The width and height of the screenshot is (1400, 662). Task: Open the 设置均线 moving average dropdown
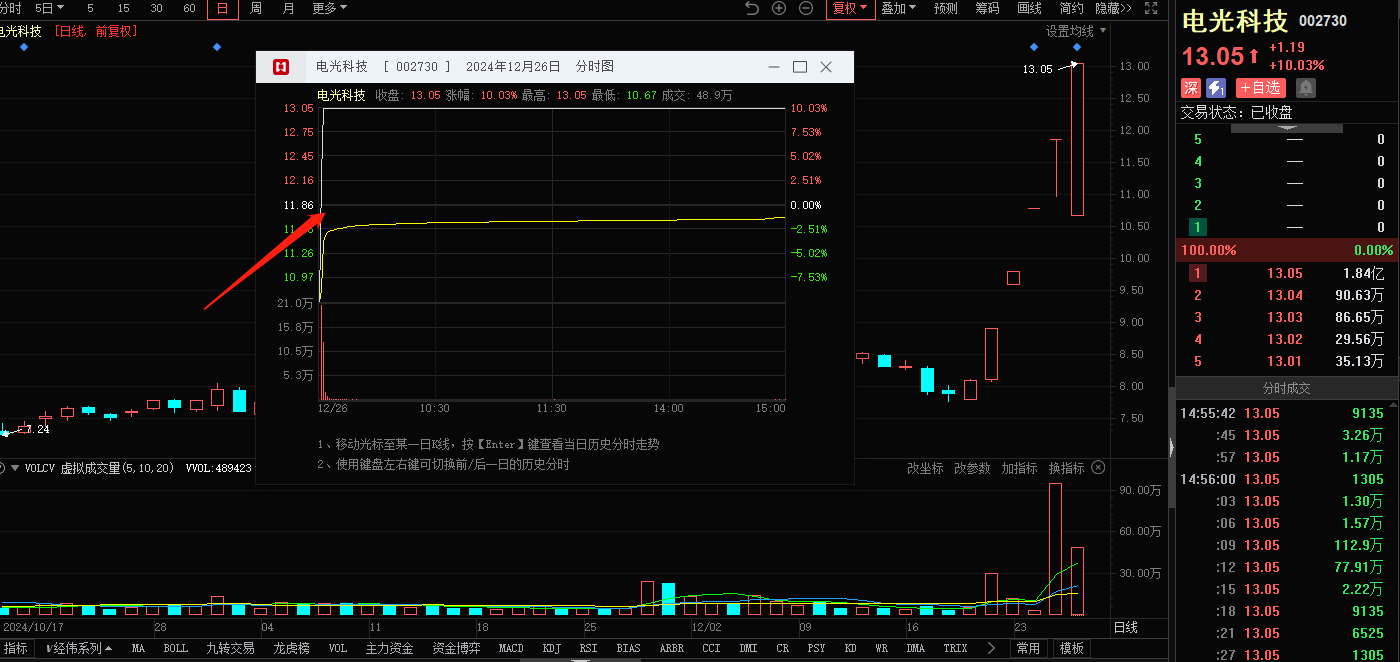tap(1076, 31)
